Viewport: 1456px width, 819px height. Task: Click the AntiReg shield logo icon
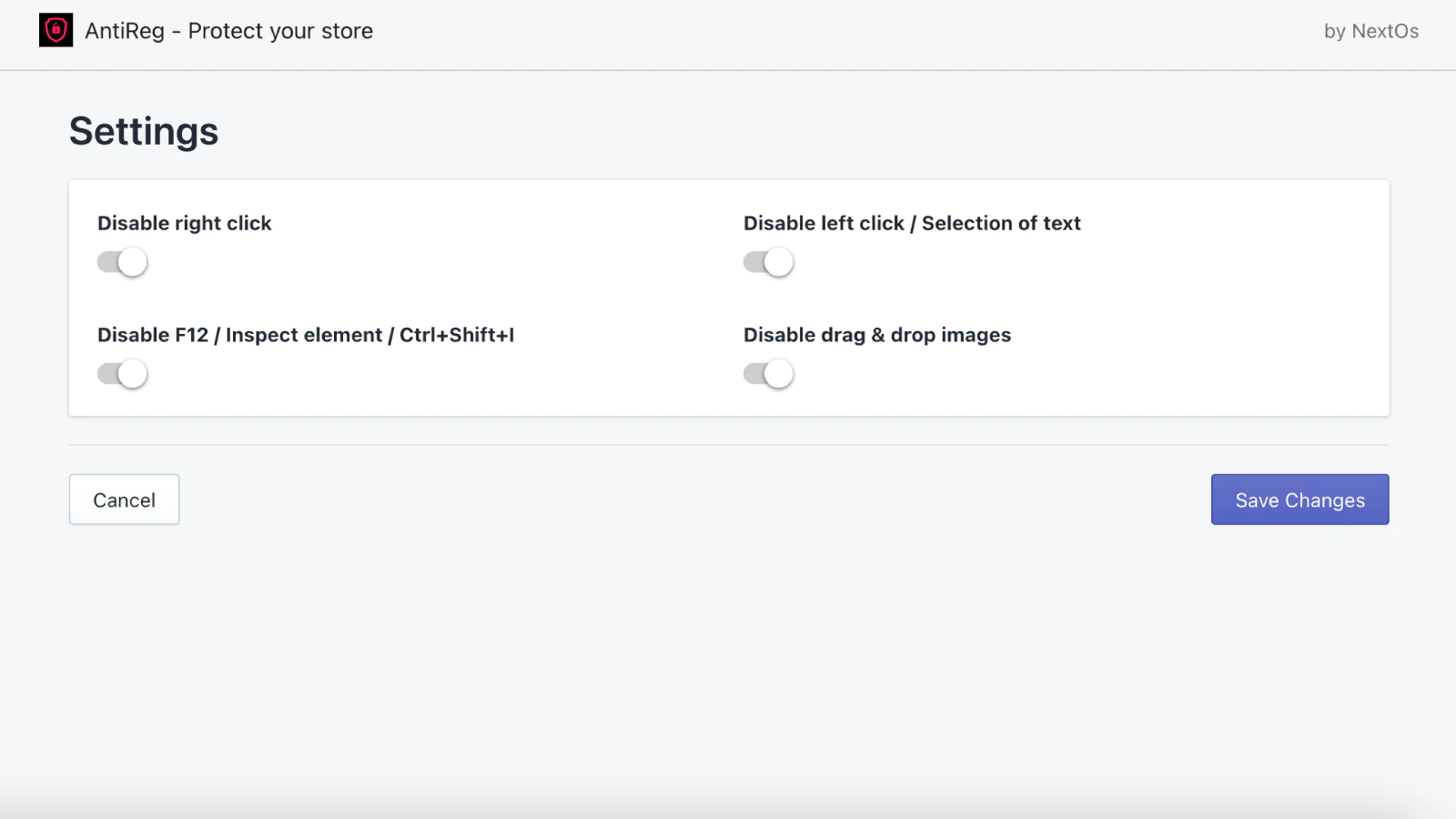click(56, 30)
